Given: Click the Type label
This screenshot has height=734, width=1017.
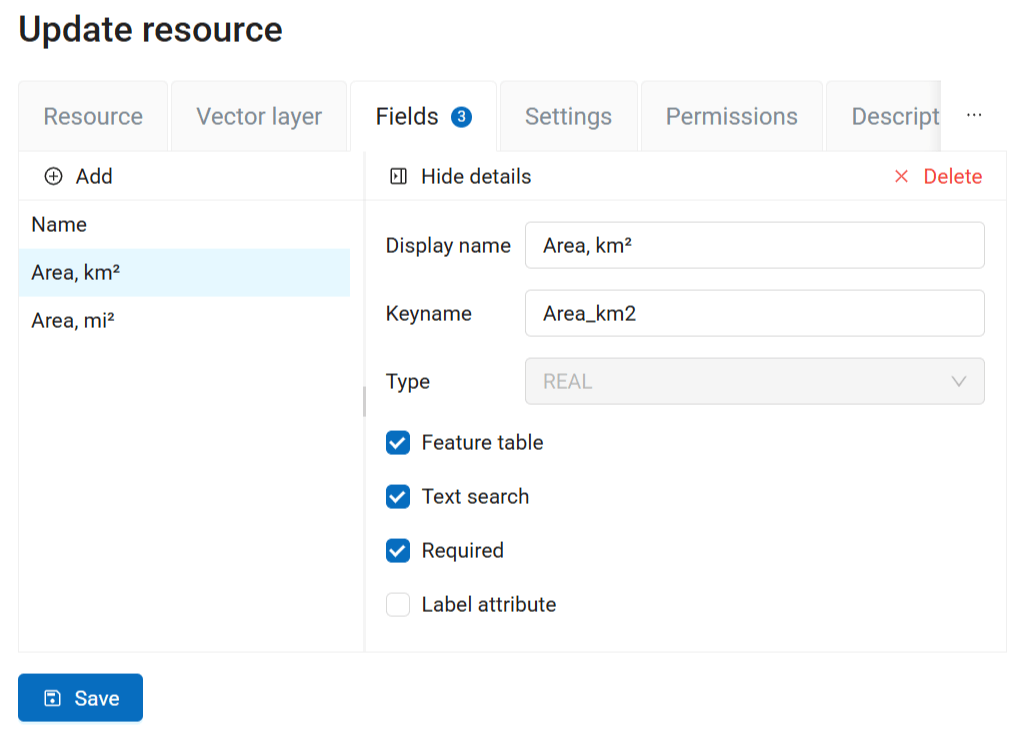Looking at the screenshot, I should (x=408, y=382).
